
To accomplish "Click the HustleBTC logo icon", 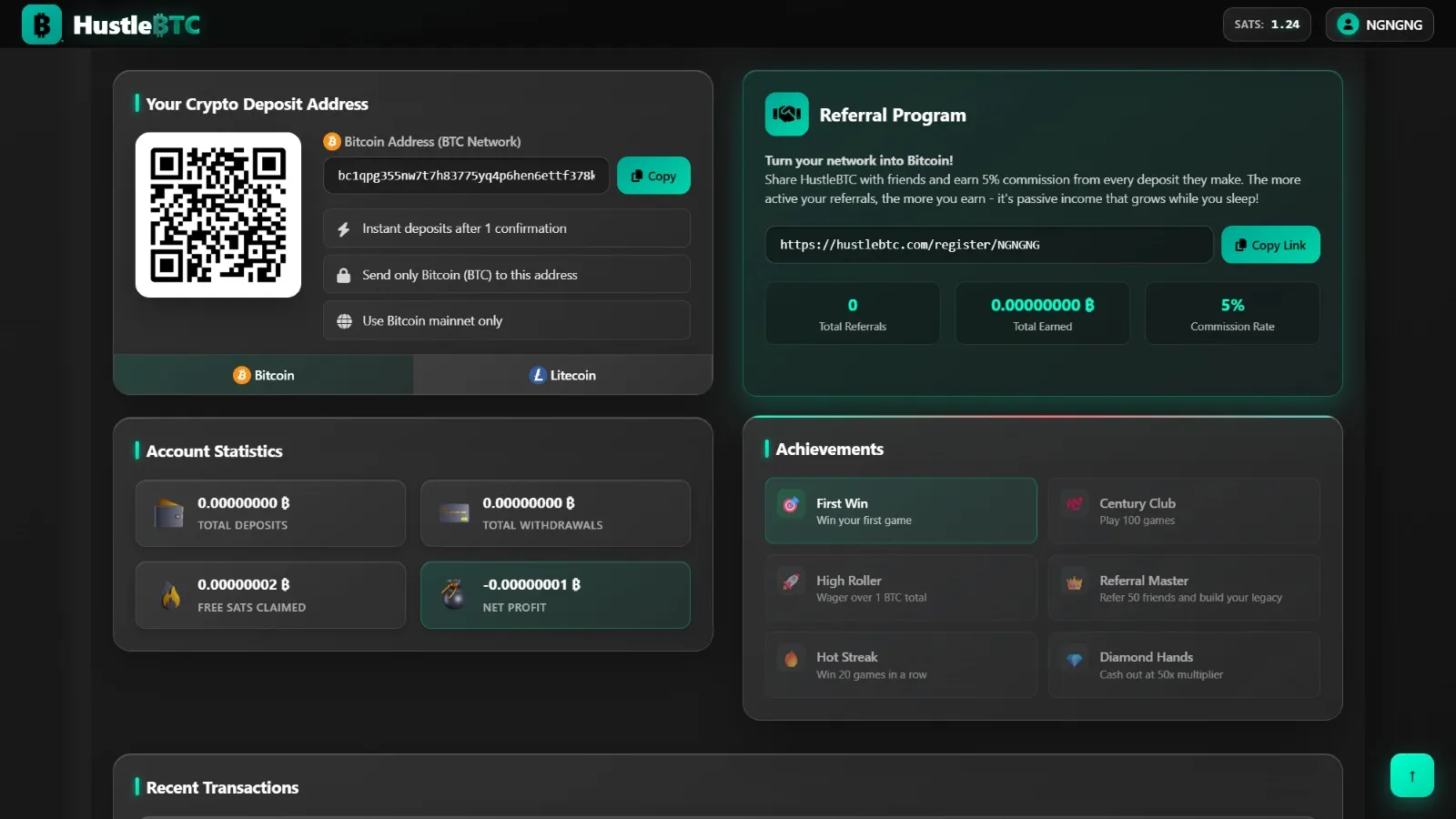I will pos(42,25).
